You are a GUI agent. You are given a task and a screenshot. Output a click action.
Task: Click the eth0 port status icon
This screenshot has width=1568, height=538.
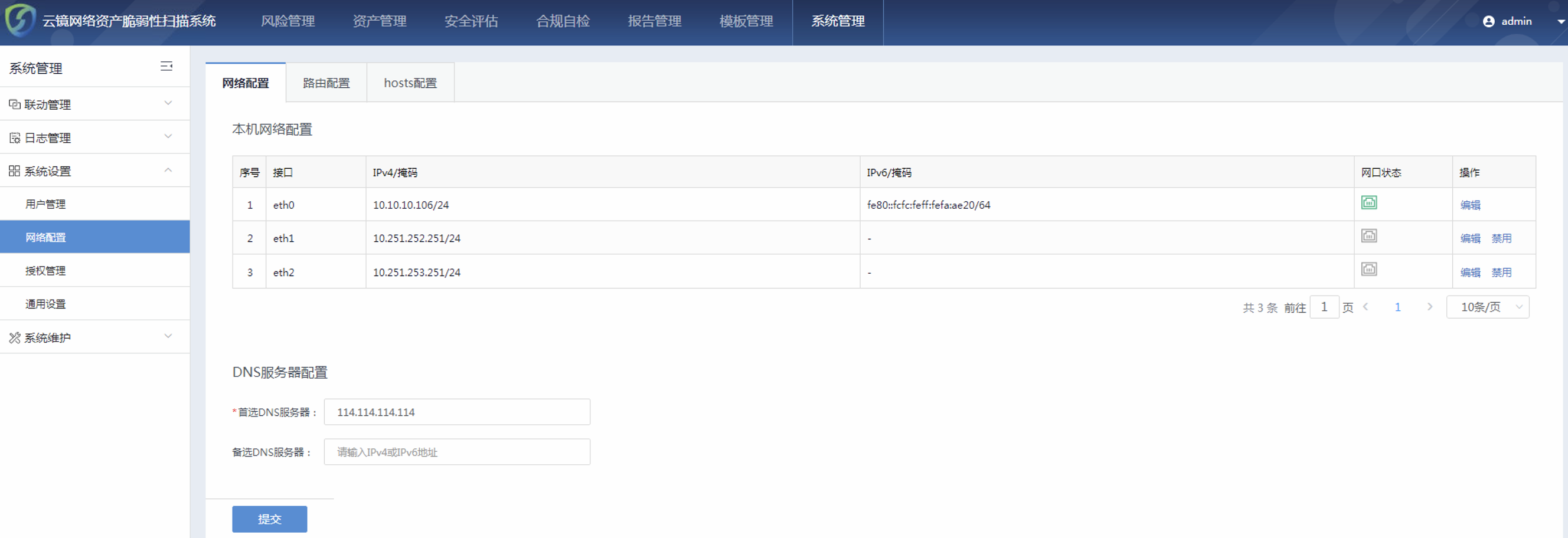(1369, 202)
